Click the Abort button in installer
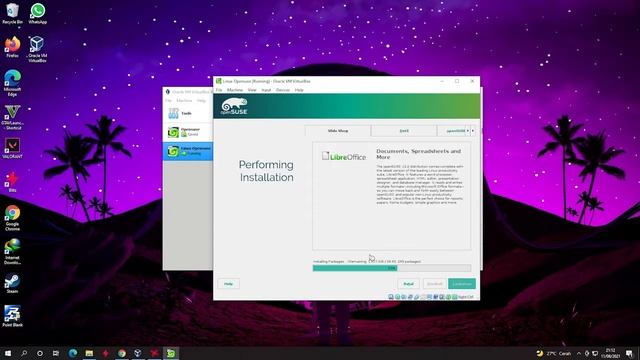 pyautogui.click(x=409, y=284)
